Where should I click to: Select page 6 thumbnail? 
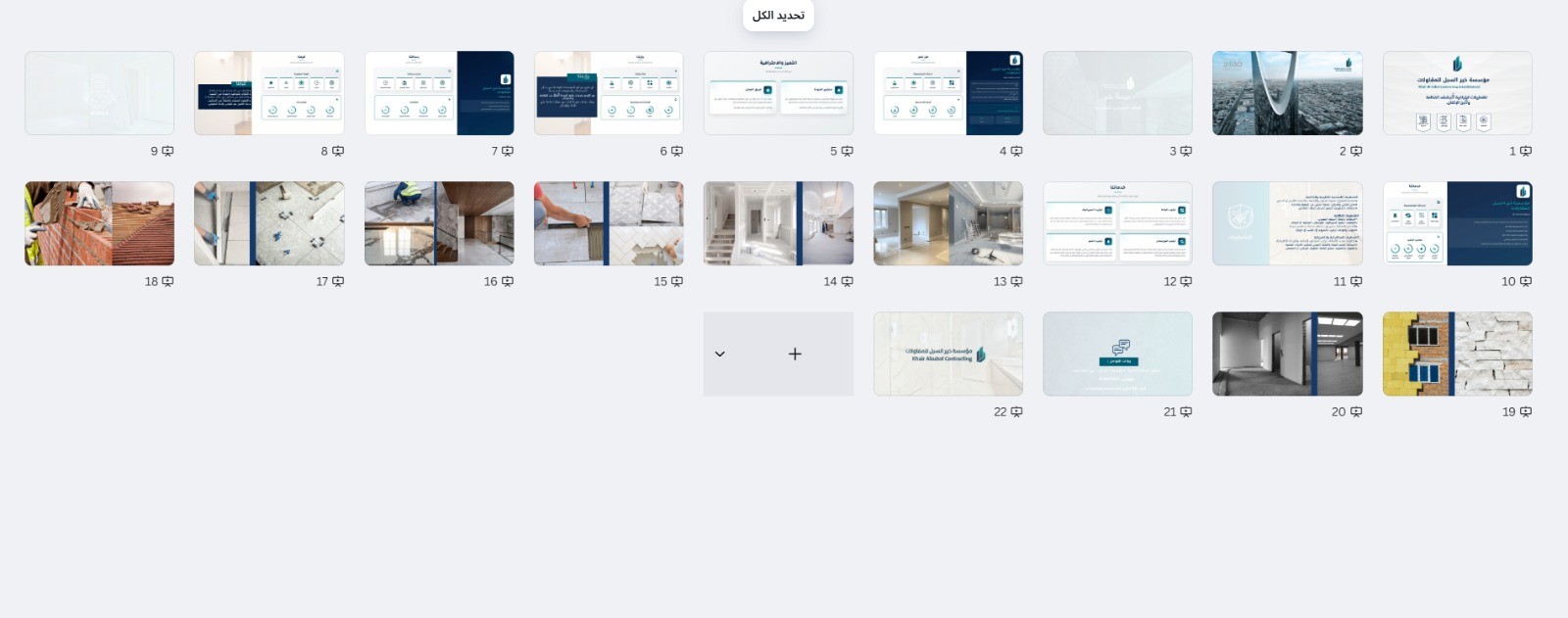[x=609, y=93]
